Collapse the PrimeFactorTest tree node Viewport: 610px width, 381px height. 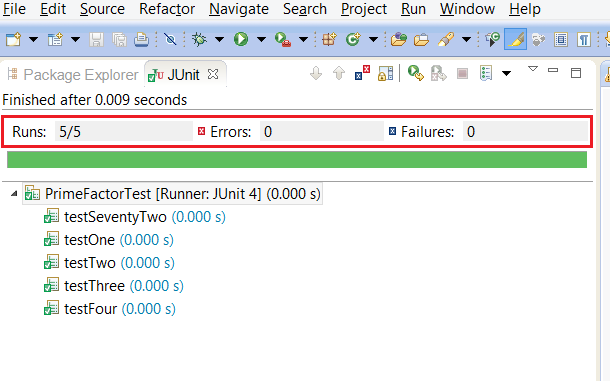point(14,193)
